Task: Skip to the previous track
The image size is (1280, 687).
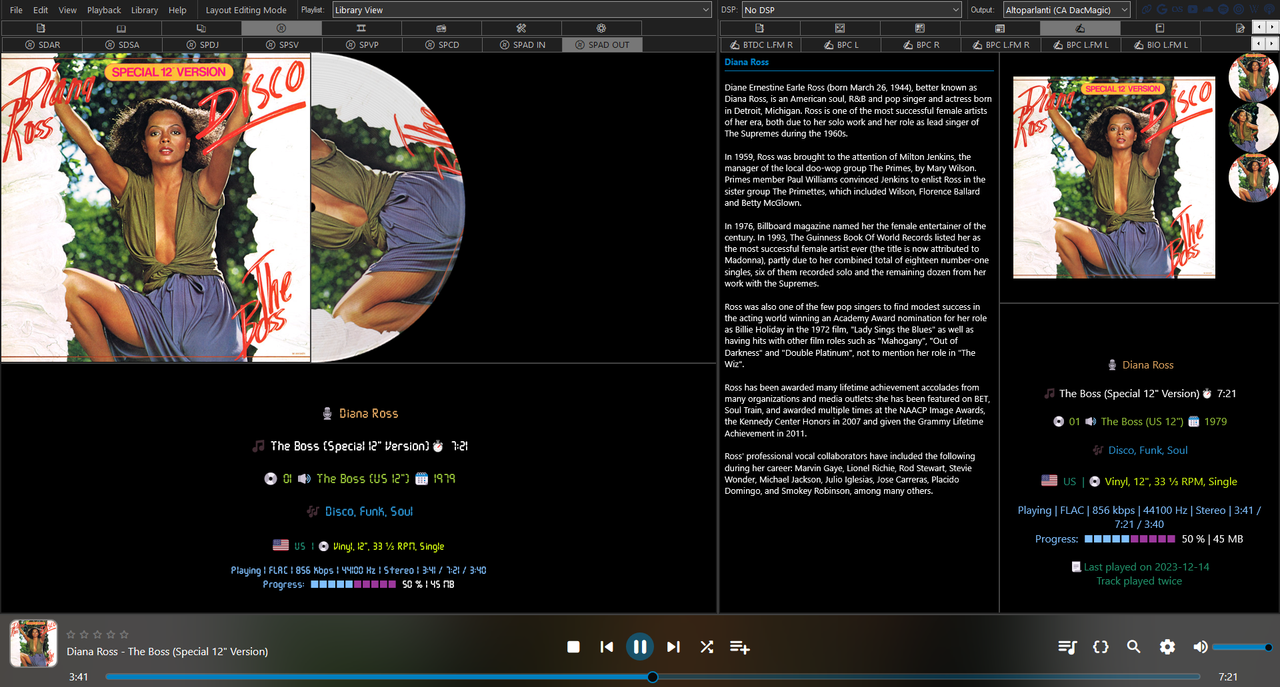Action: coord(606,647)
